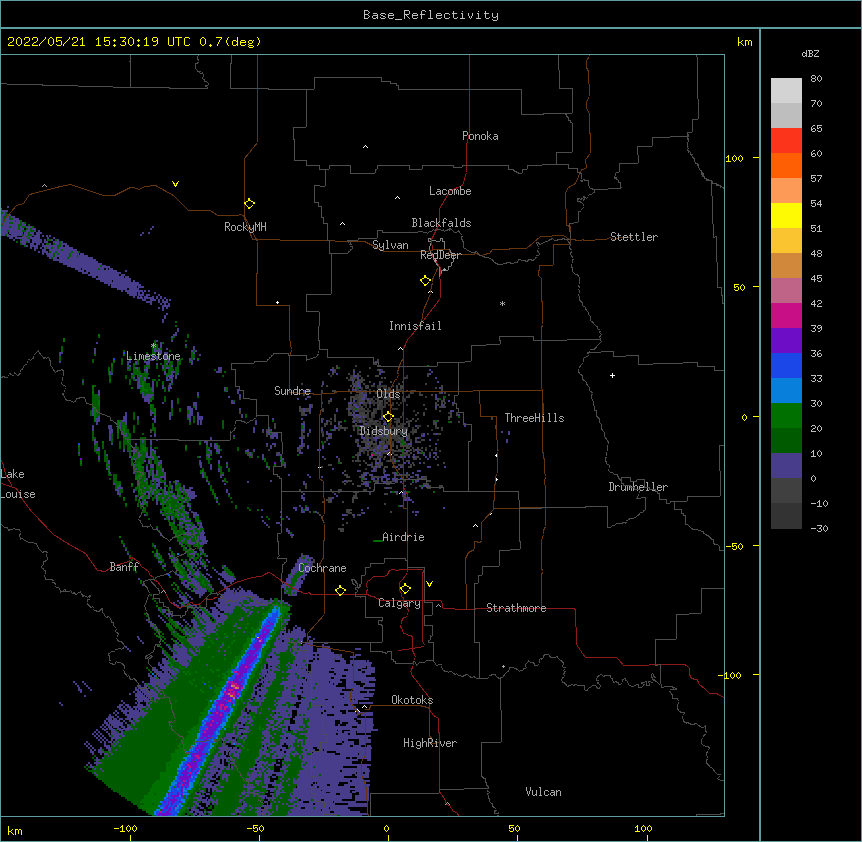
Task: Click the Ponoka city label
Action: [x=480, y=136]
